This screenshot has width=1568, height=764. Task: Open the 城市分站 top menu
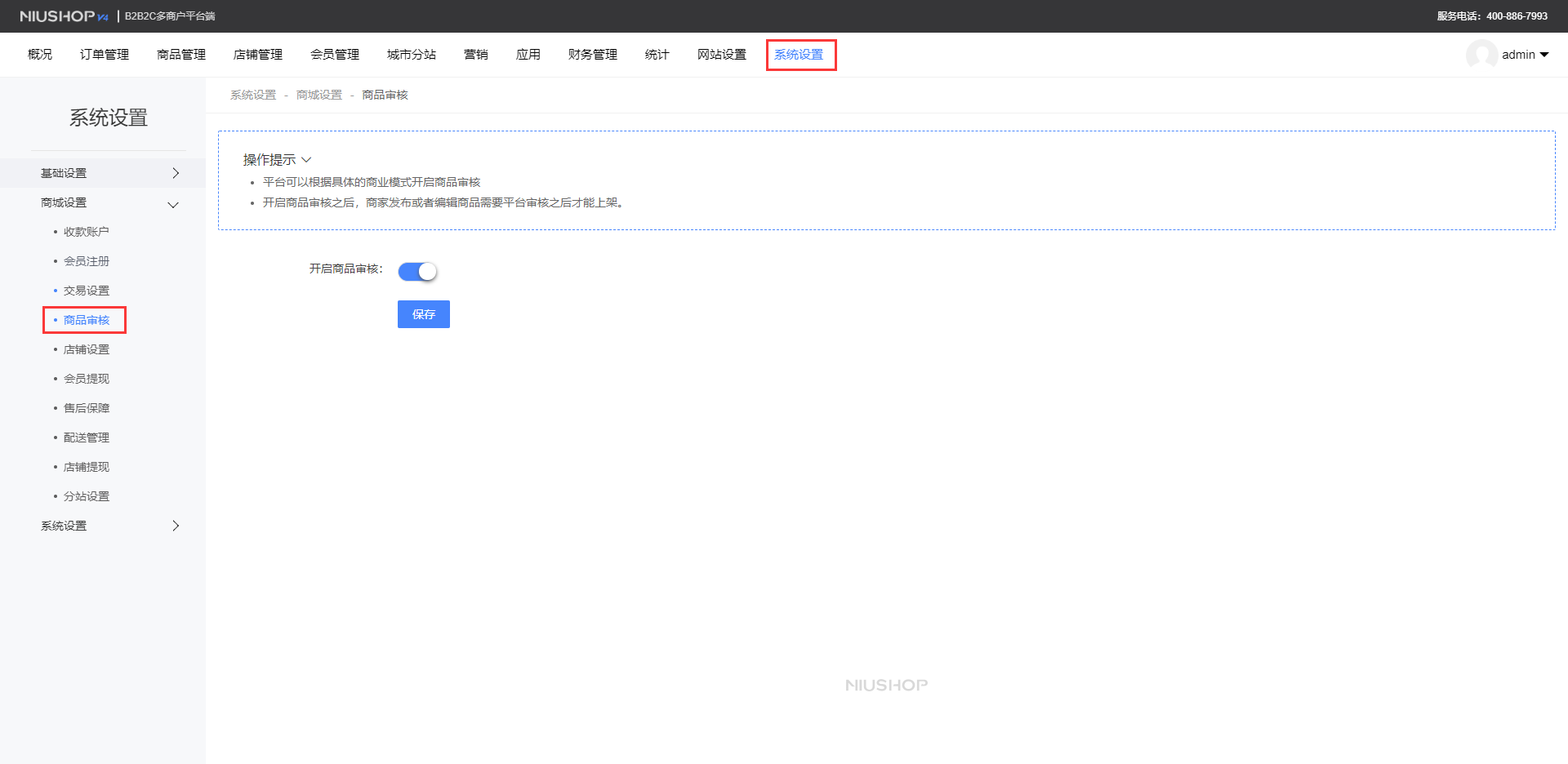click(412, 55)
